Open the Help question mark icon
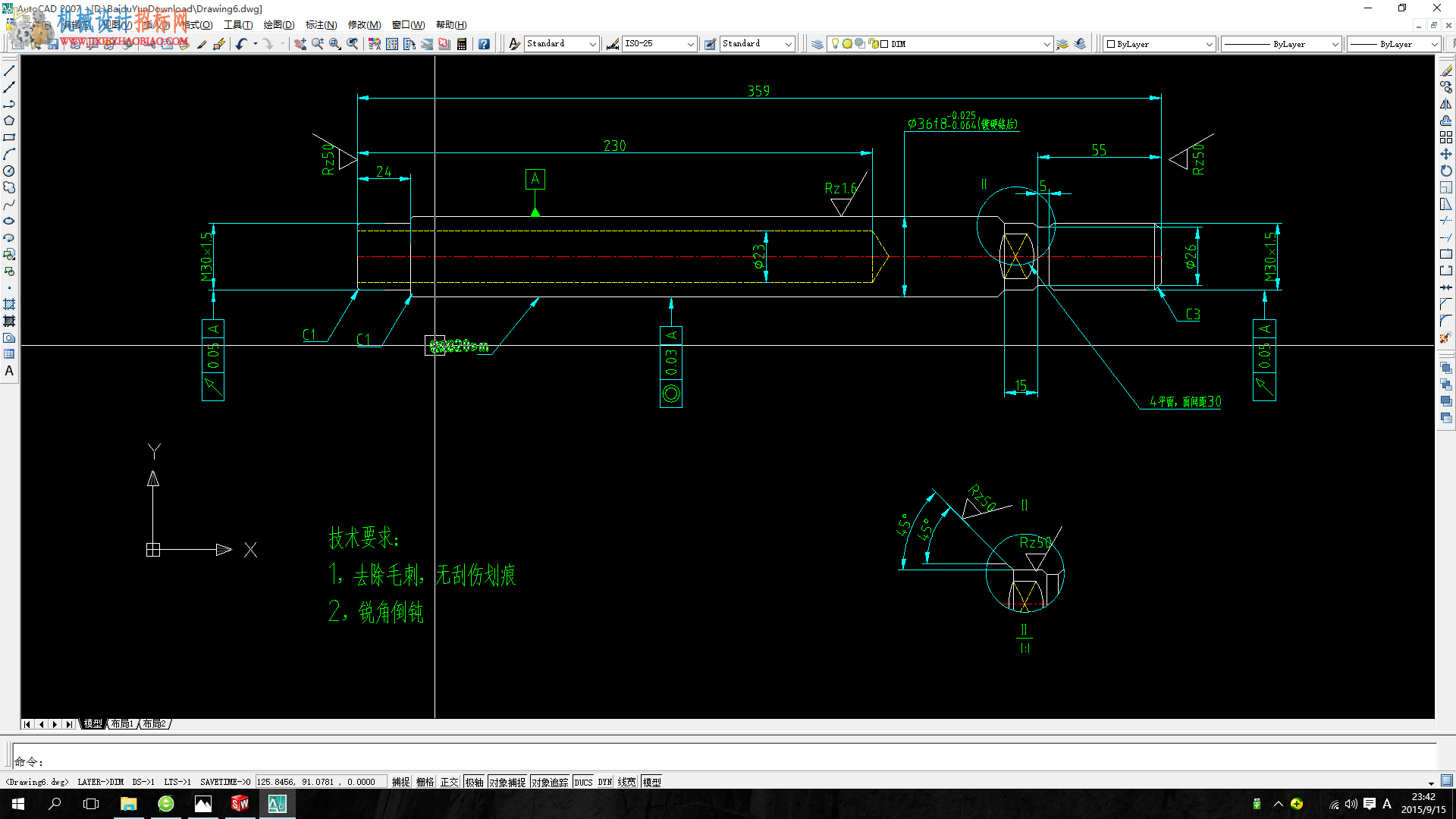This screenshot has width=1456, height=819. click(x=484, y=44)
